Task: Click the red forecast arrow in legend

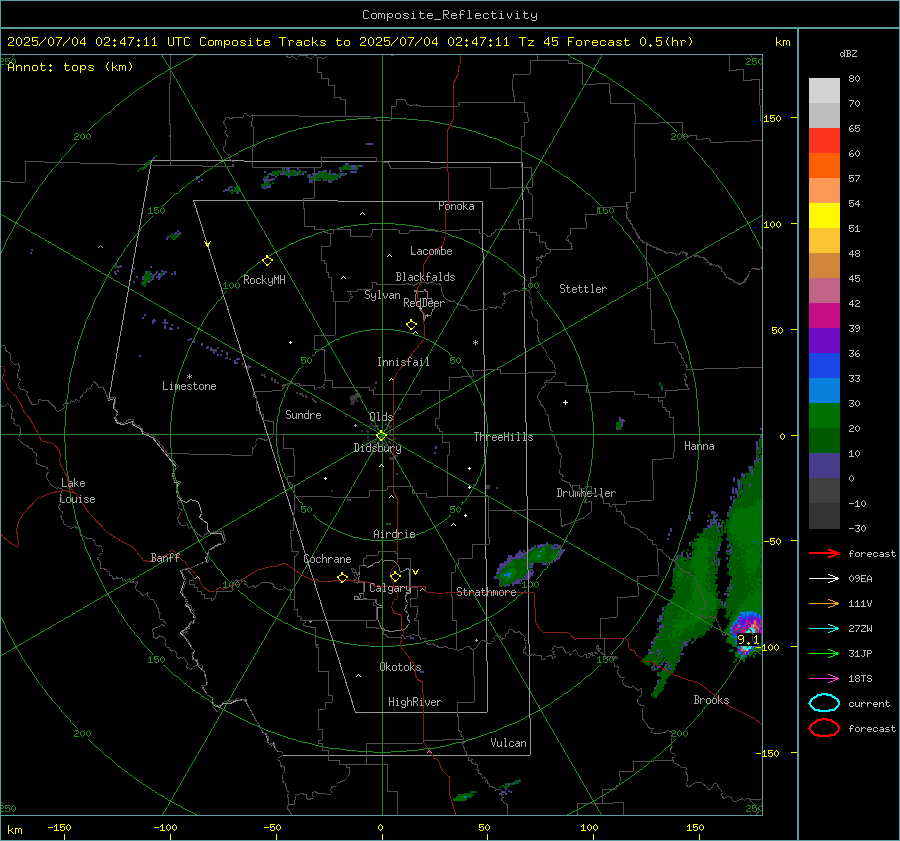Action: tap(824, 553)
